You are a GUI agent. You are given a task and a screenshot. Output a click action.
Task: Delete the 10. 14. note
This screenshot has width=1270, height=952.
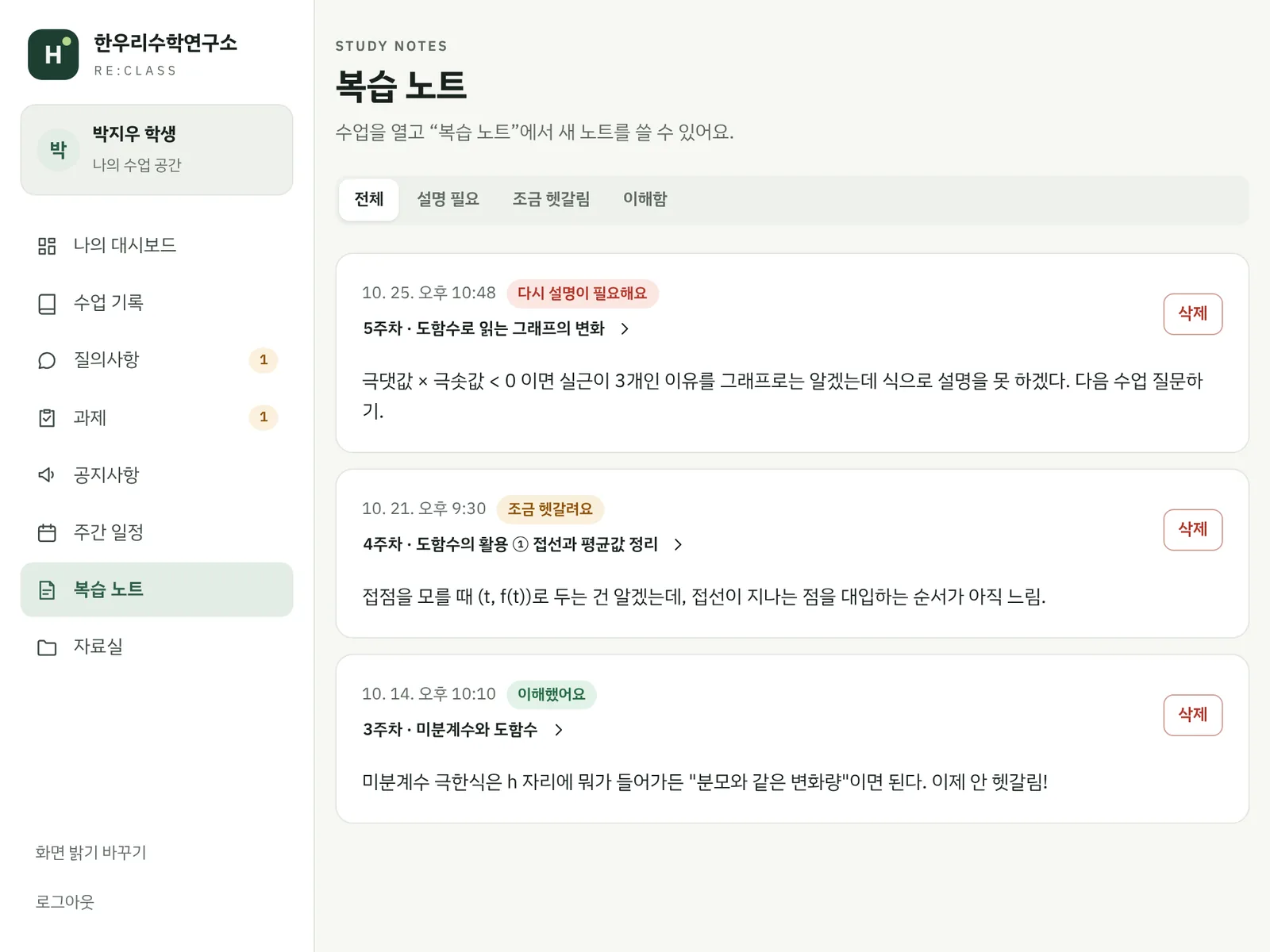[x=1192, y=715]
